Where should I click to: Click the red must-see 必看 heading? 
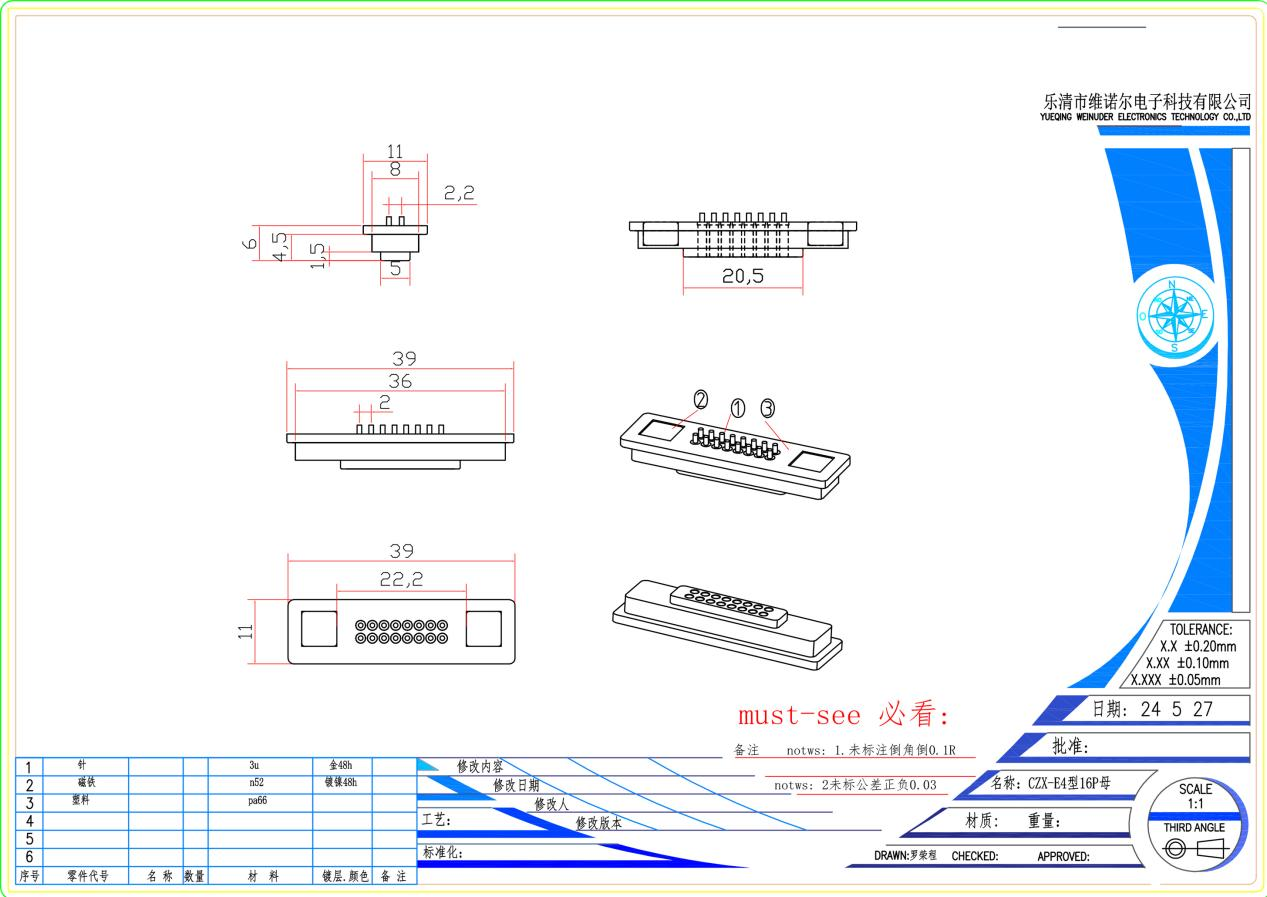click(843, 716)
